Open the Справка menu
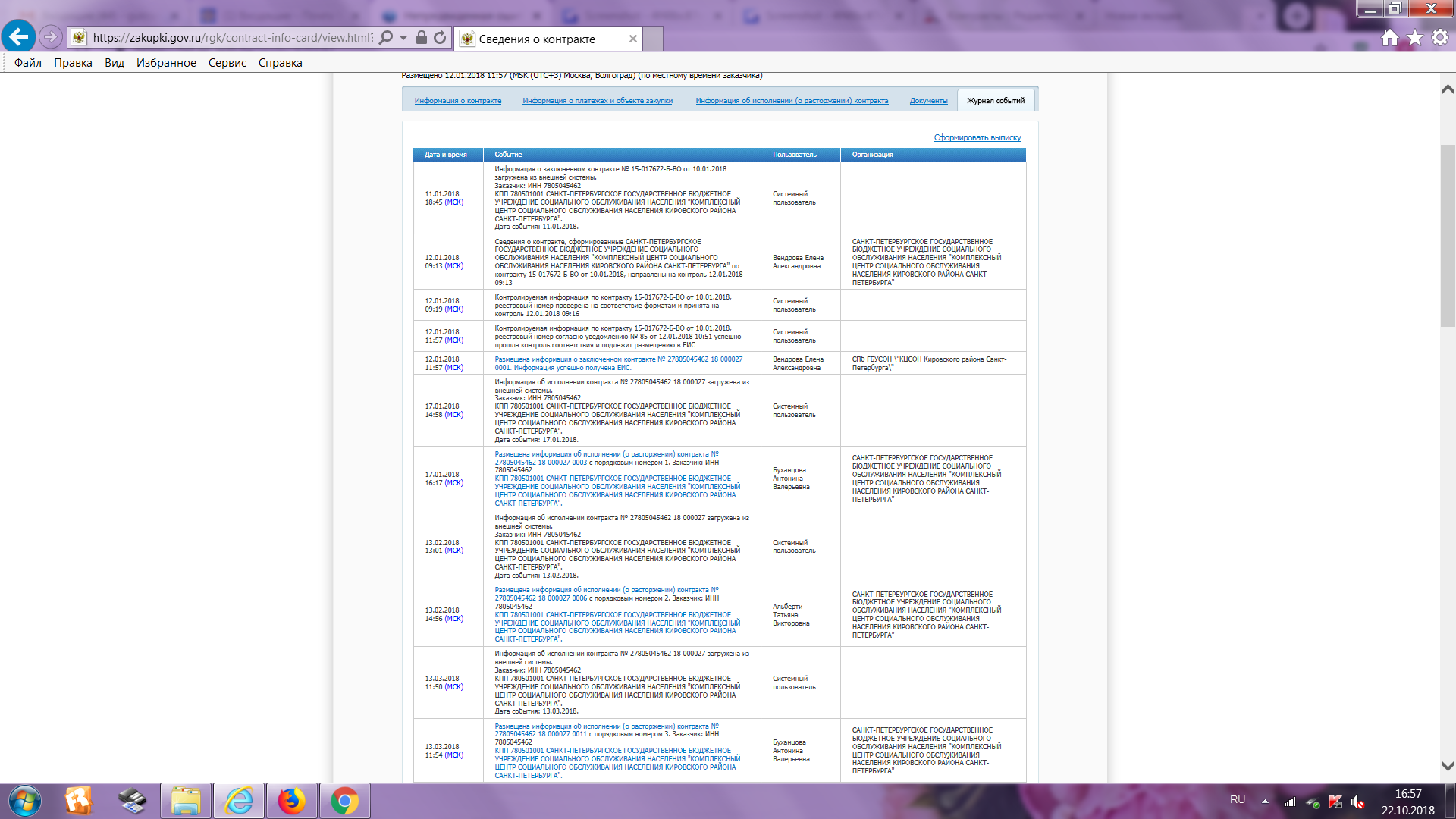 [x=281, y=63]
